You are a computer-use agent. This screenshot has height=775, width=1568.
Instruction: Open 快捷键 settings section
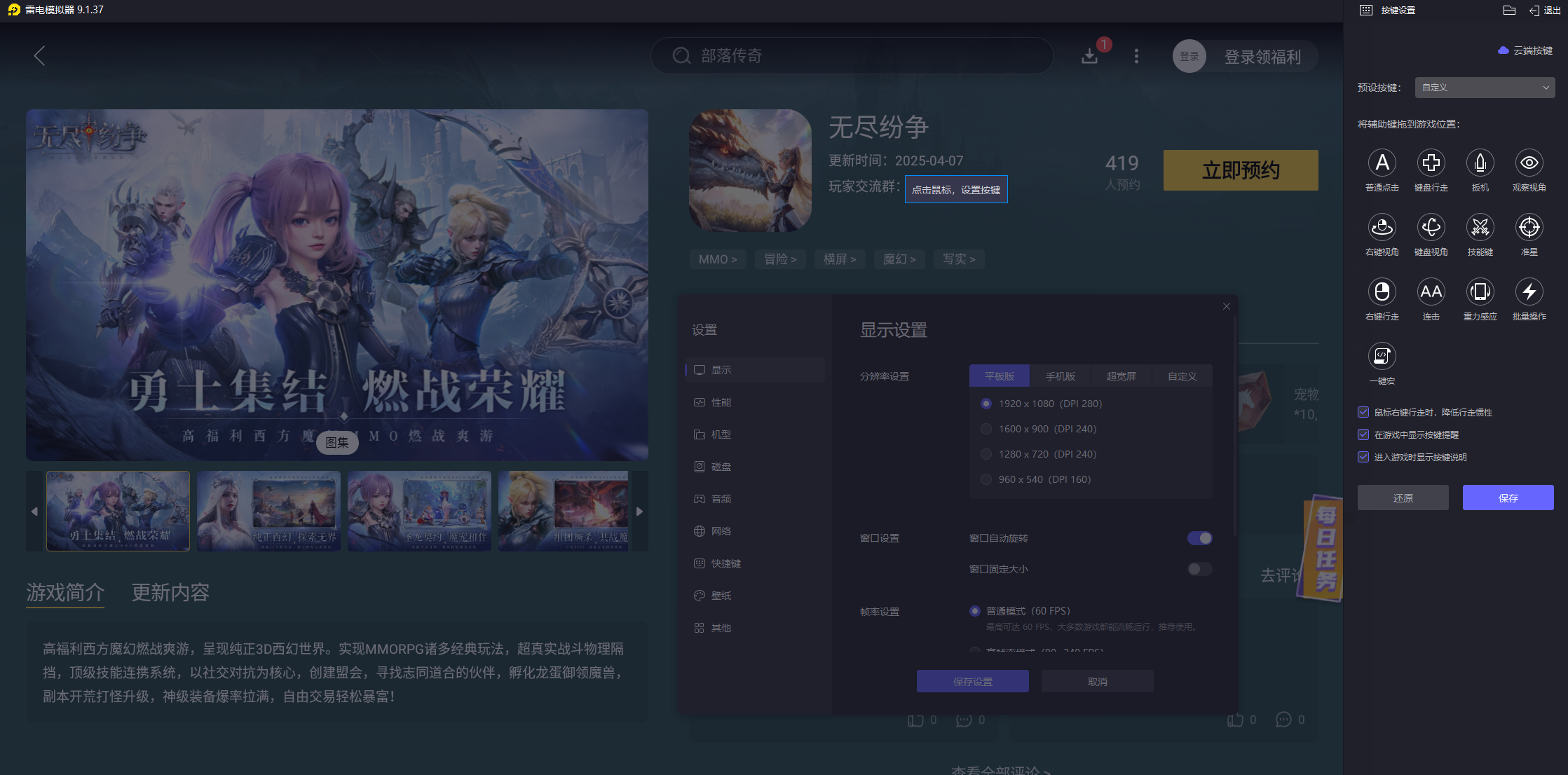point(755,563)
